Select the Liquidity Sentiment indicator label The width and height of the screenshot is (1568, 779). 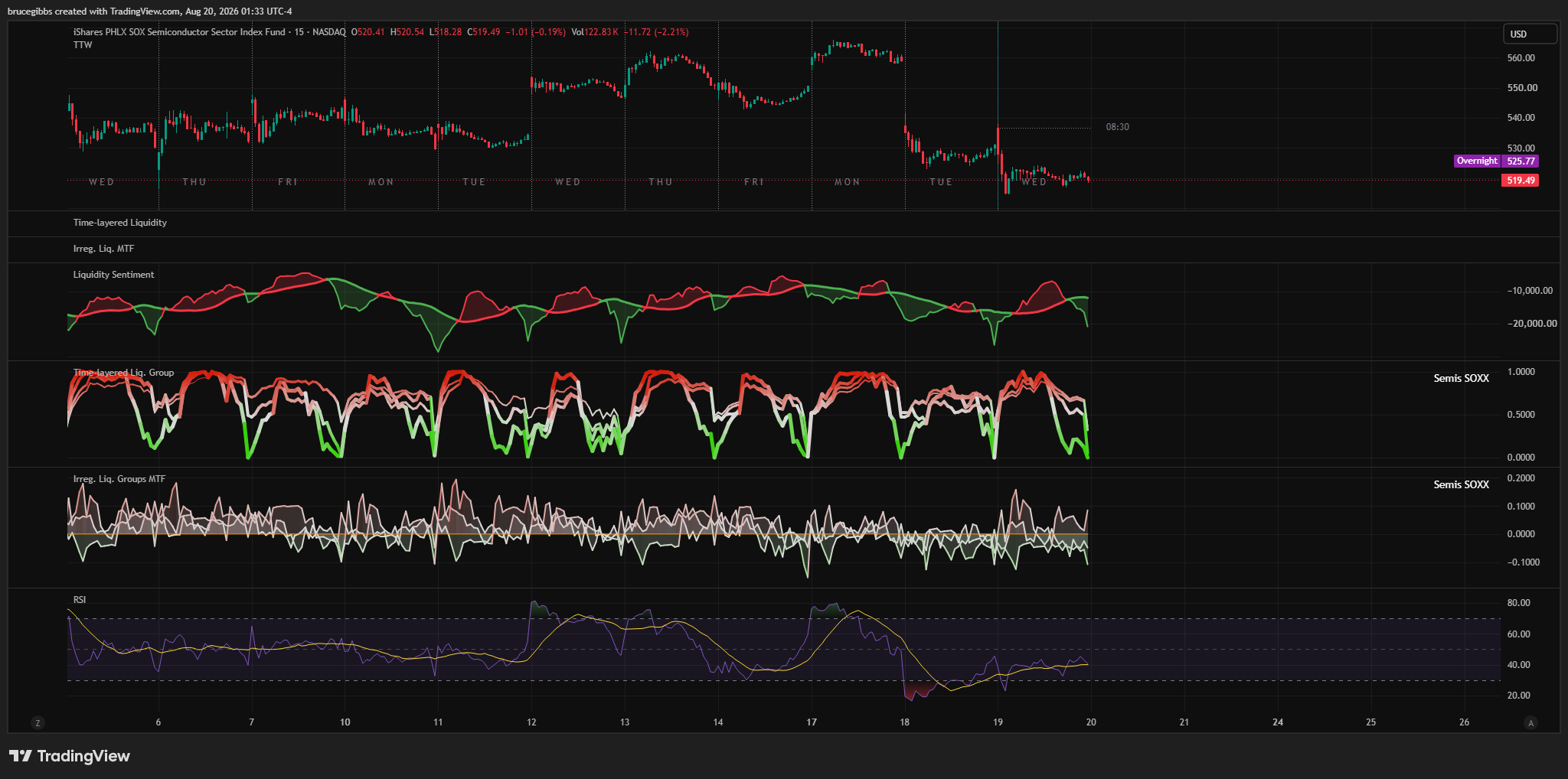pos(113,275)
